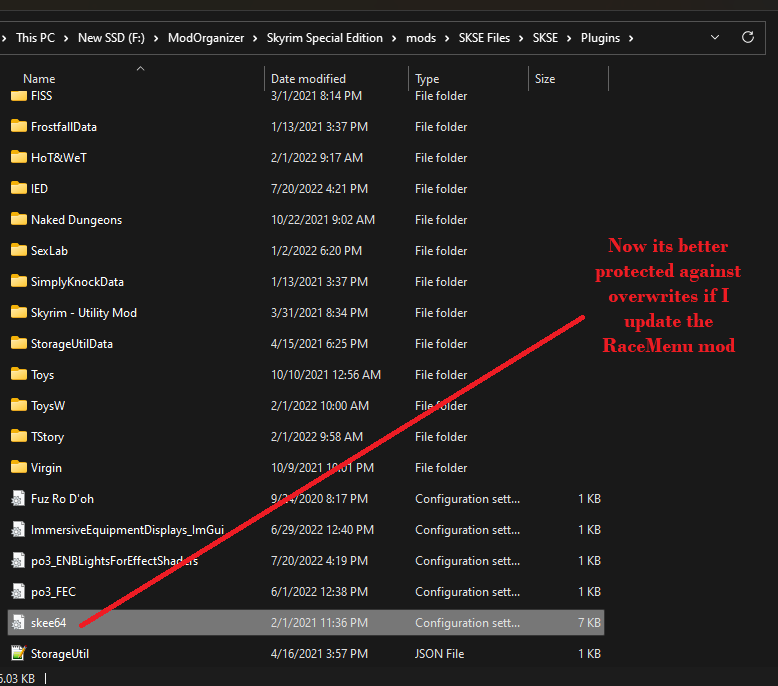This screenshot has height=686, width=778.
Task: Sort by Type column header
Action: [427, 79]
